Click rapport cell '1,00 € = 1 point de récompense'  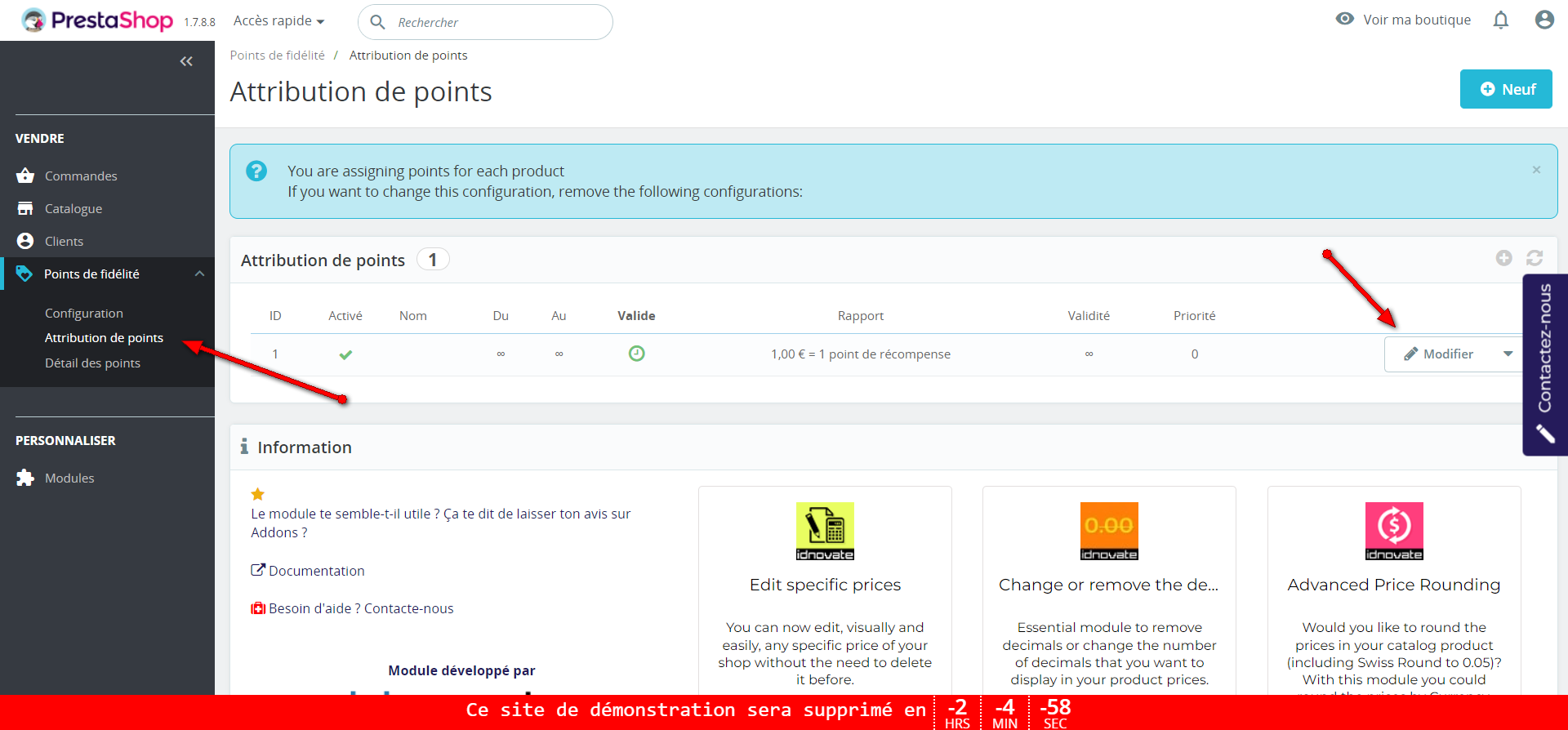coord(861,354)
